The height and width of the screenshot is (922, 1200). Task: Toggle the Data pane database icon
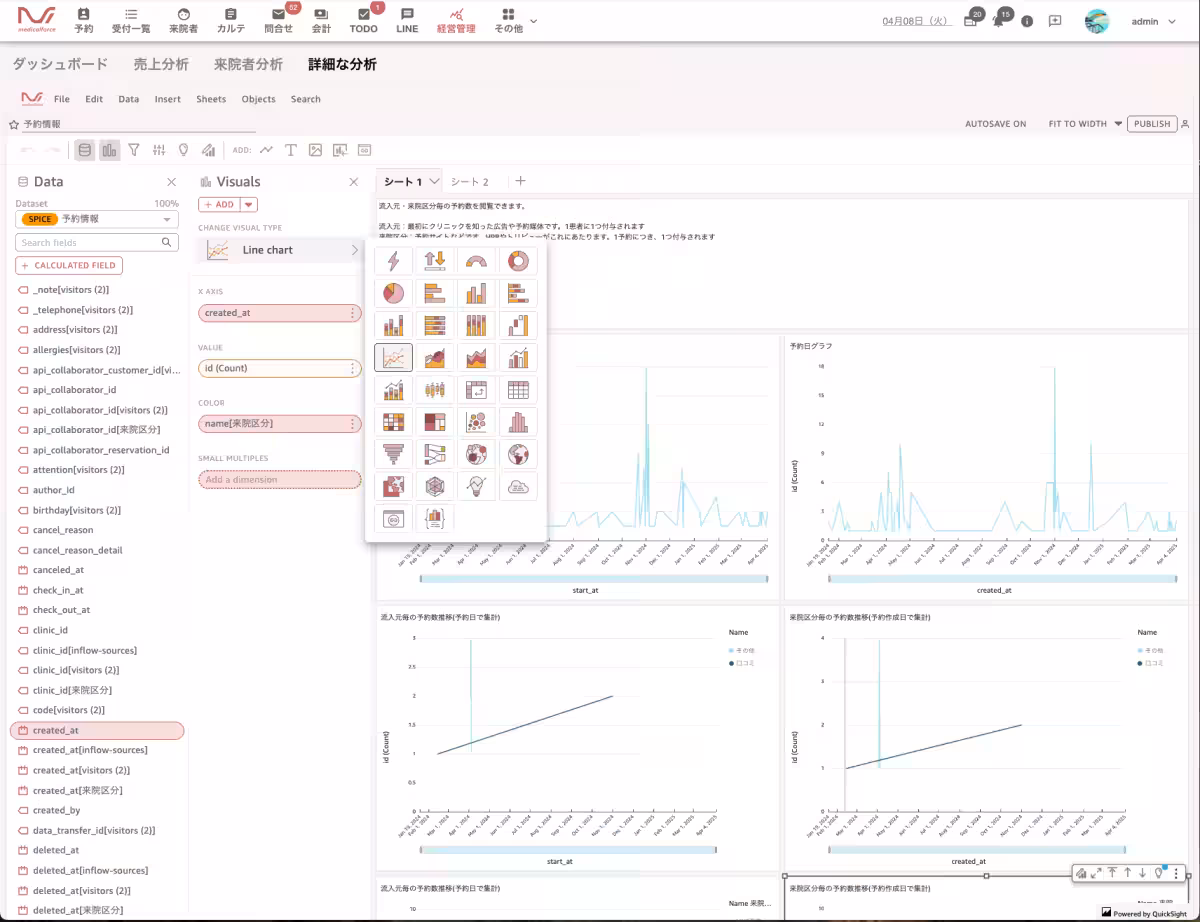click(85, 150)
